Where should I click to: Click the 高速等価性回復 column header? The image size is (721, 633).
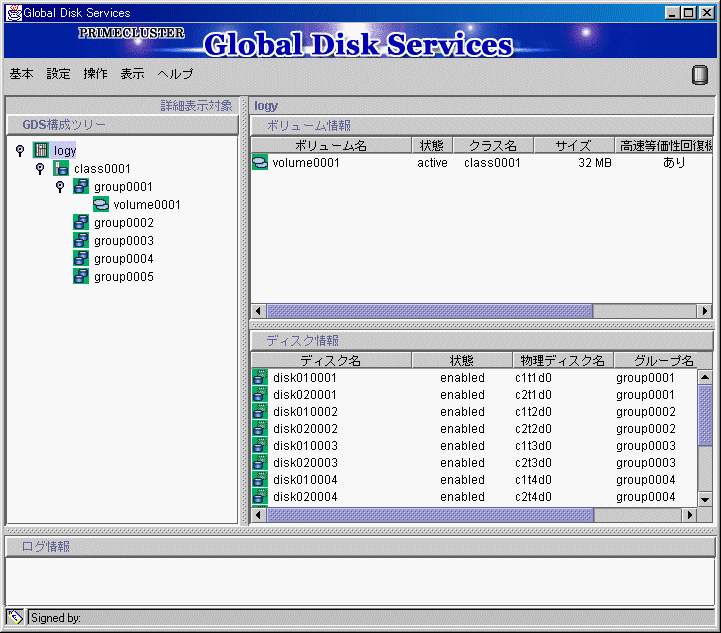664,145
